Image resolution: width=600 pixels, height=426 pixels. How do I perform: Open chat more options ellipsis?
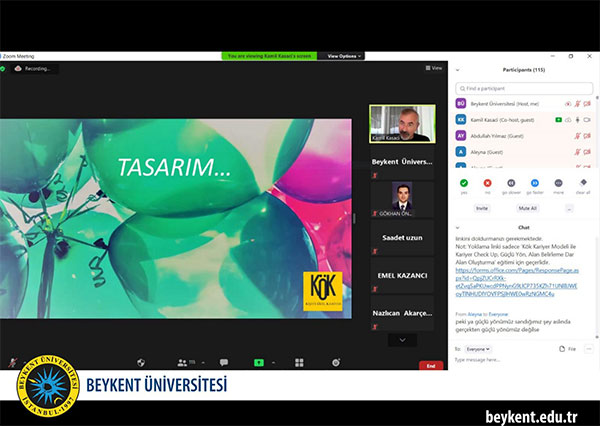(589, 349)
